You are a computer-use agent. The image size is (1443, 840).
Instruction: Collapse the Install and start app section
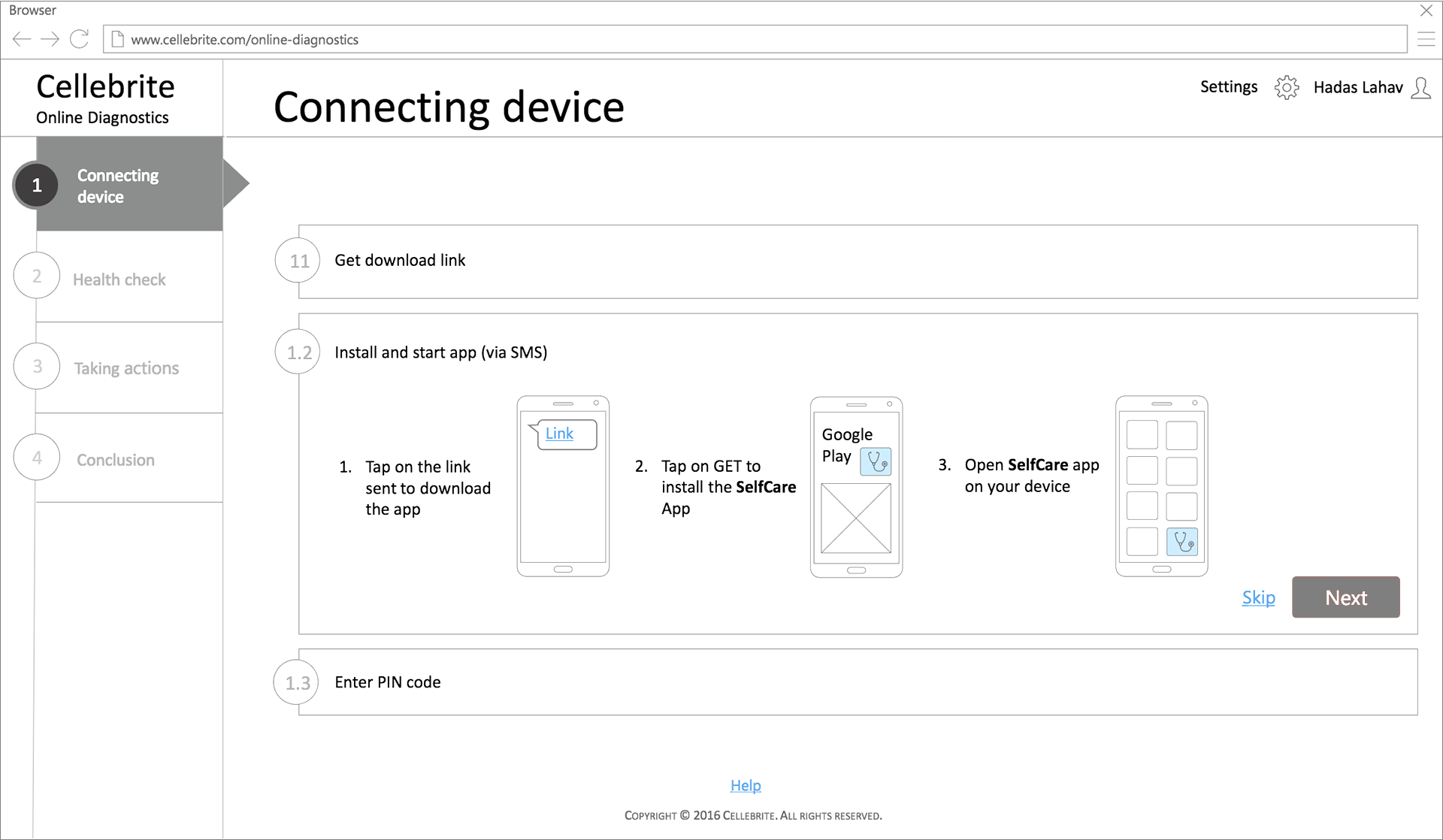point(440,352)
